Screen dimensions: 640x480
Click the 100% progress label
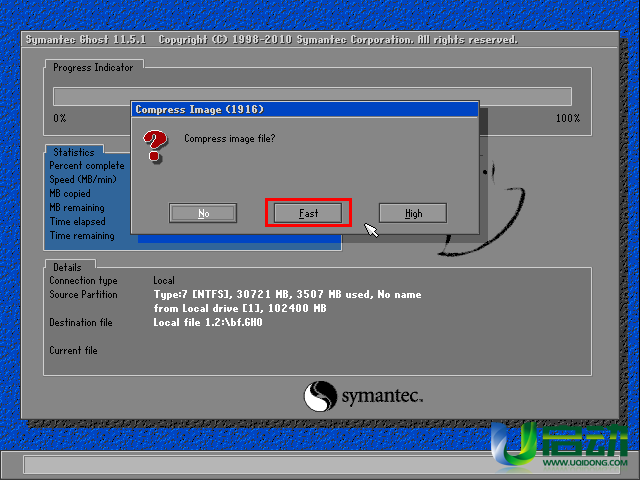[568, 118]
